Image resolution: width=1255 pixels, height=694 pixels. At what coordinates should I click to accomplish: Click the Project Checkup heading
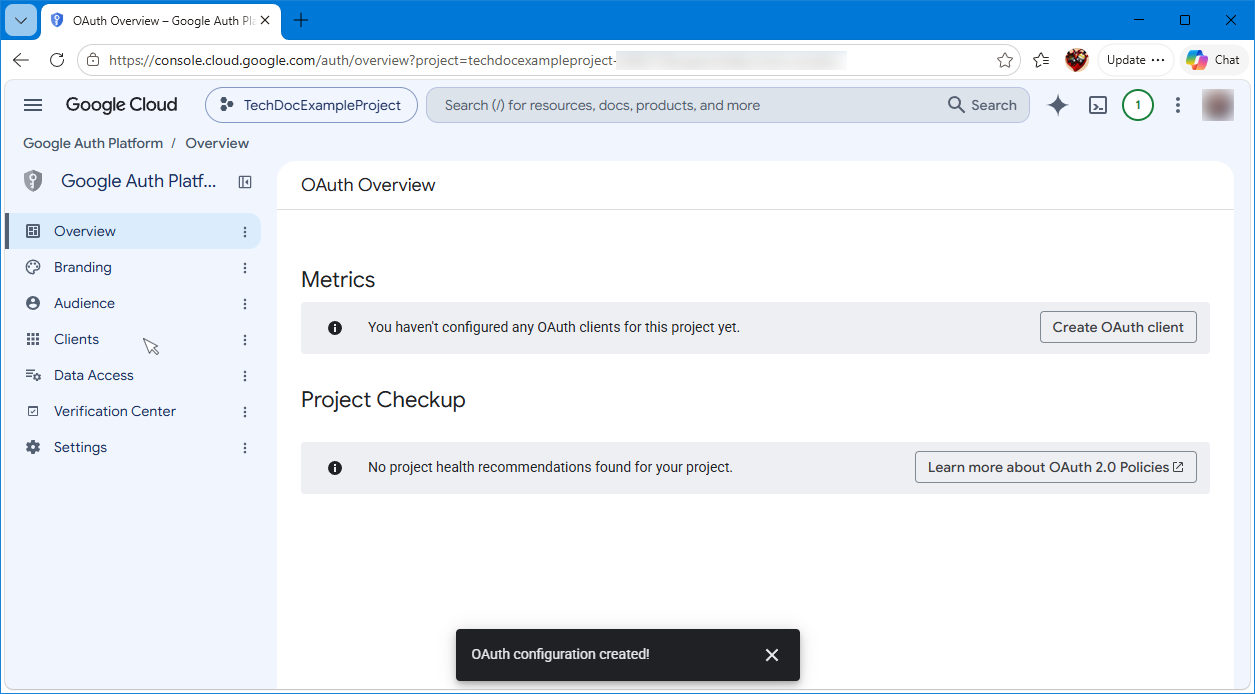383,400
